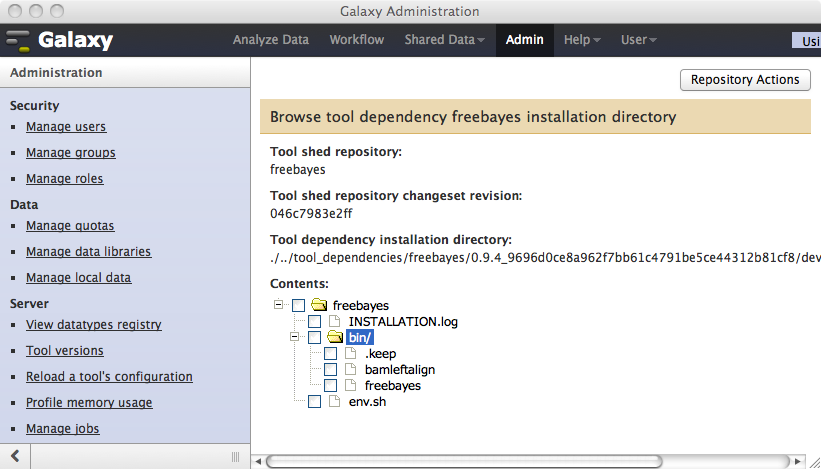This screenshot has width=821, height=469.
Task: Select the .keep tree item
Action: (381, 354)
